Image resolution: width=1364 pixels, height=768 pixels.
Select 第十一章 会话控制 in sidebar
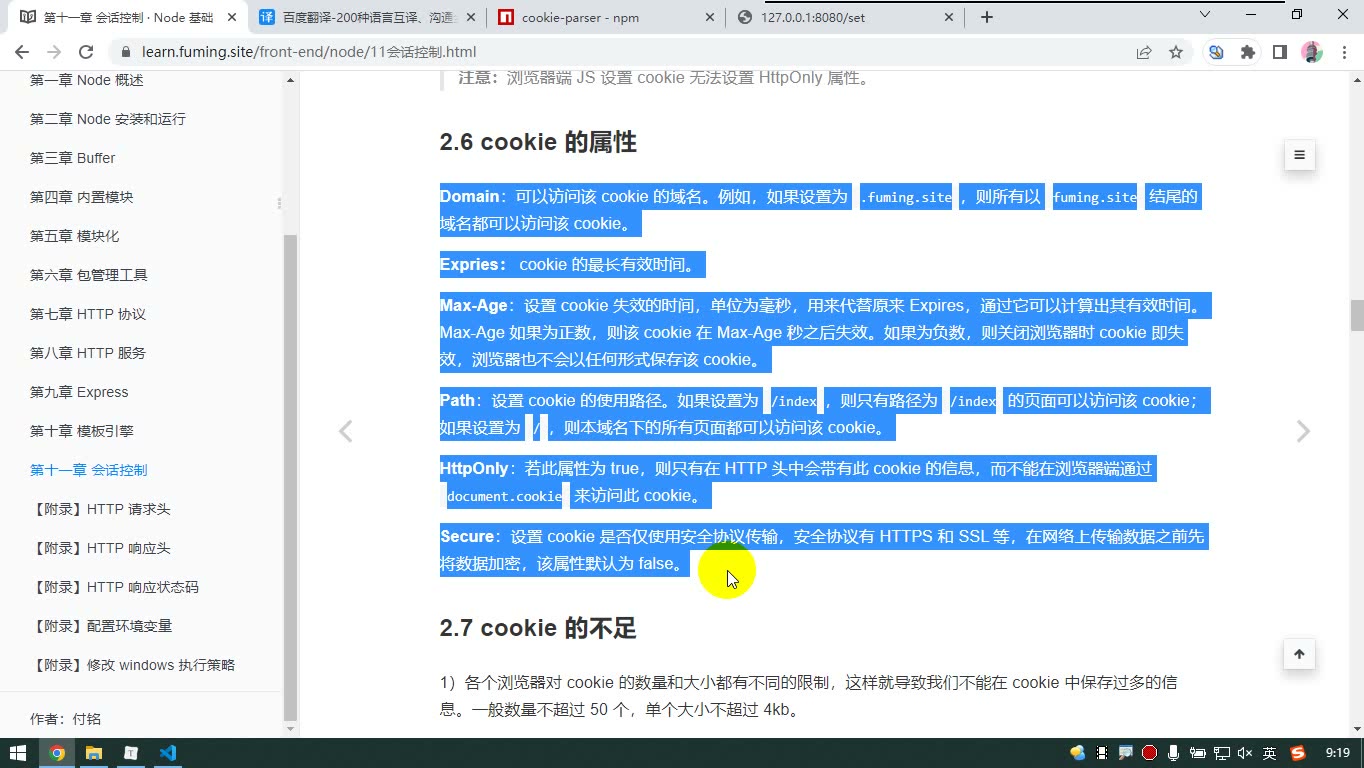pyautogui.click(x=88, y=470)
